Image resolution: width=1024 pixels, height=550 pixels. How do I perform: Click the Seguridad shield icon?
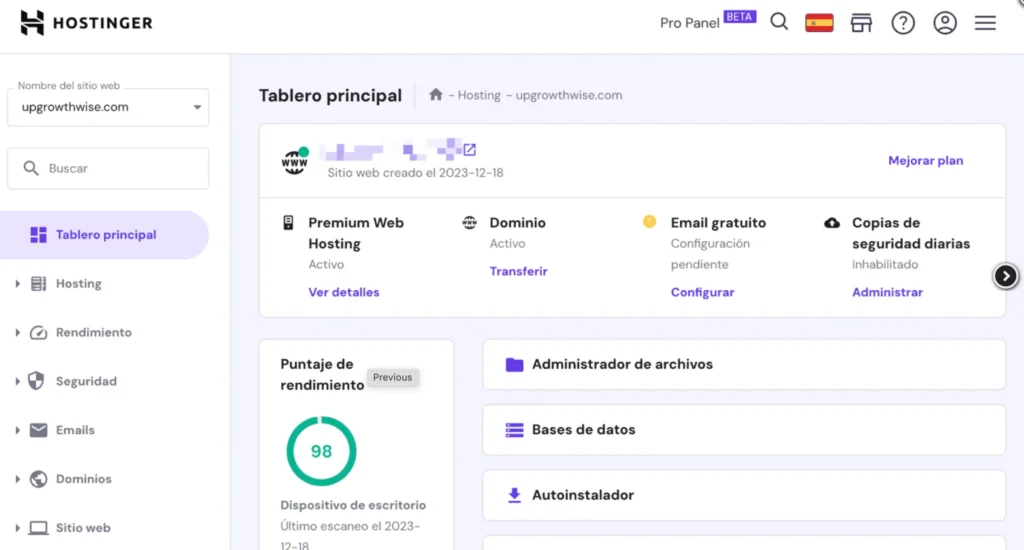point(37,381)
